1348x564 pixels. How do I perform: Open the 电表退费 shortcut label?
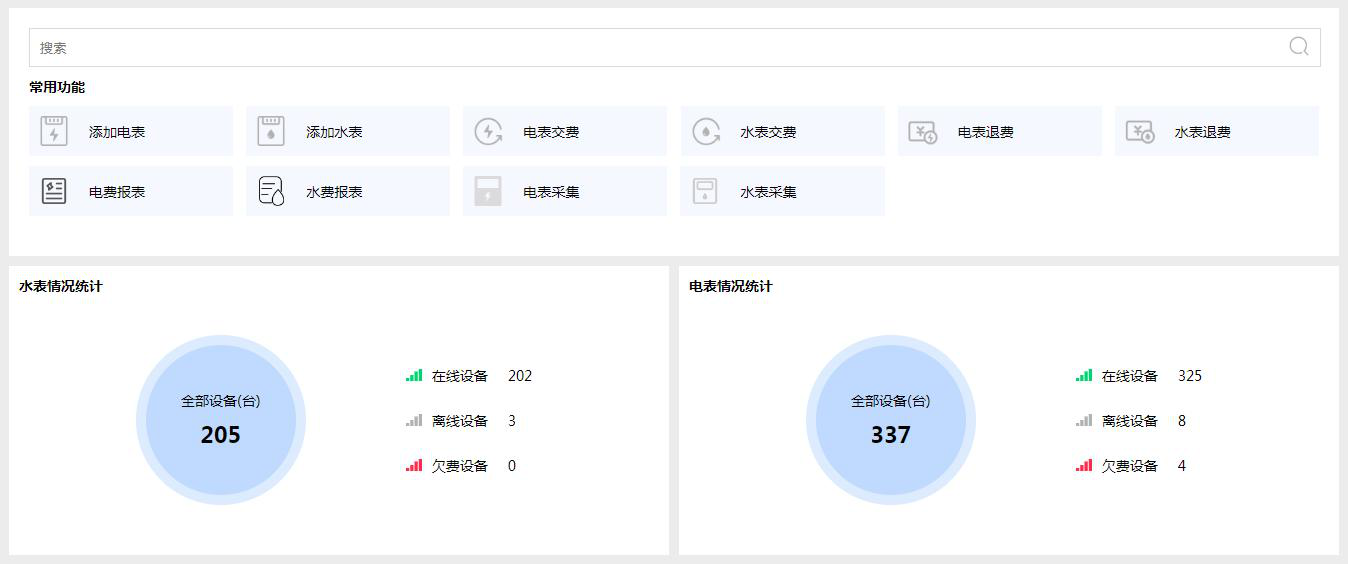[986, 132]
